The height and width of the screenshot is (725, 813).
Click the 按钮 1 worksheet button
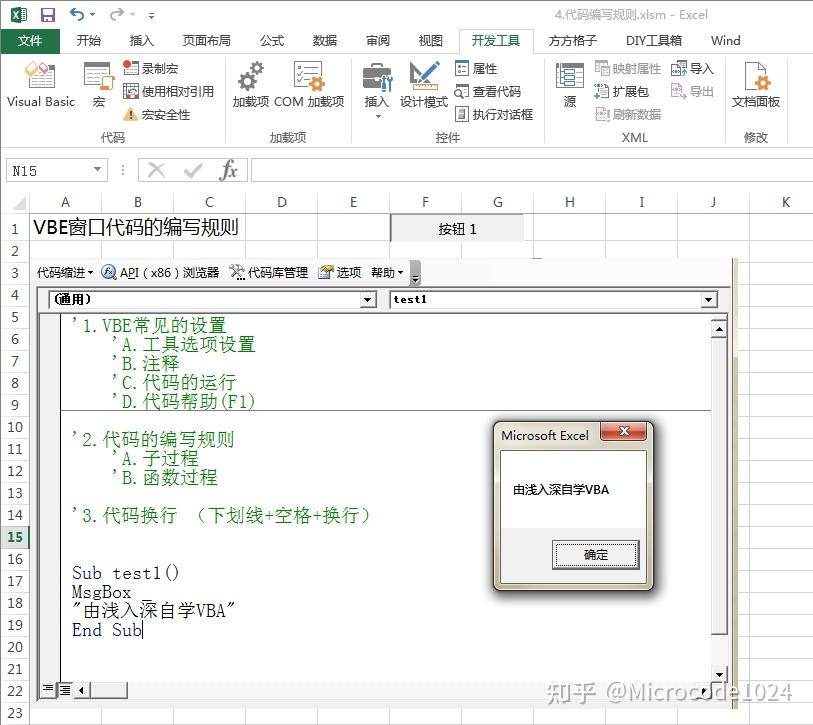pos(456,227)
